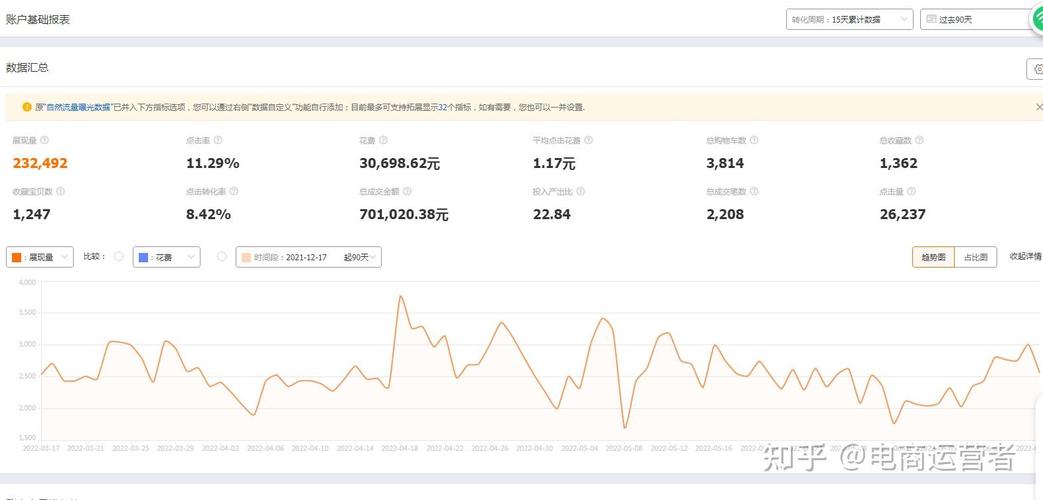Click help icon beside 投入产出比

click(x=580, y=191)
